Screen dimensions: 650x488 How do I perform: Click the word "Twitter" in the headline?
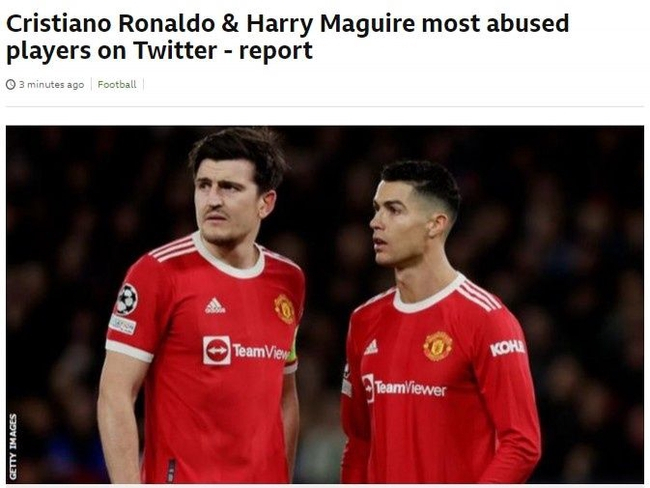pos(175,51)
